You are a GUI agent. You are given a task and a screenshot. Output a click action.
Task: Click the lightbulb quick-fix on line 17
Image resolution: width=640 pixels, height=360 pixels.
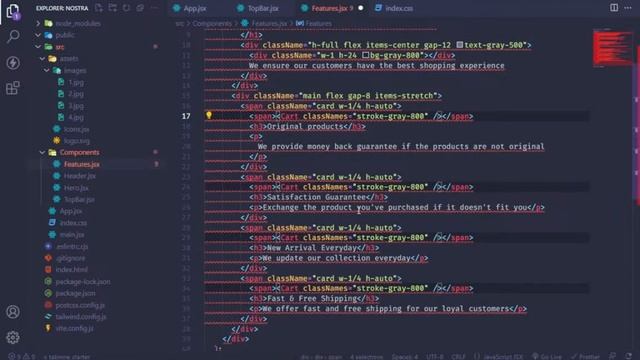coord(209,116)
